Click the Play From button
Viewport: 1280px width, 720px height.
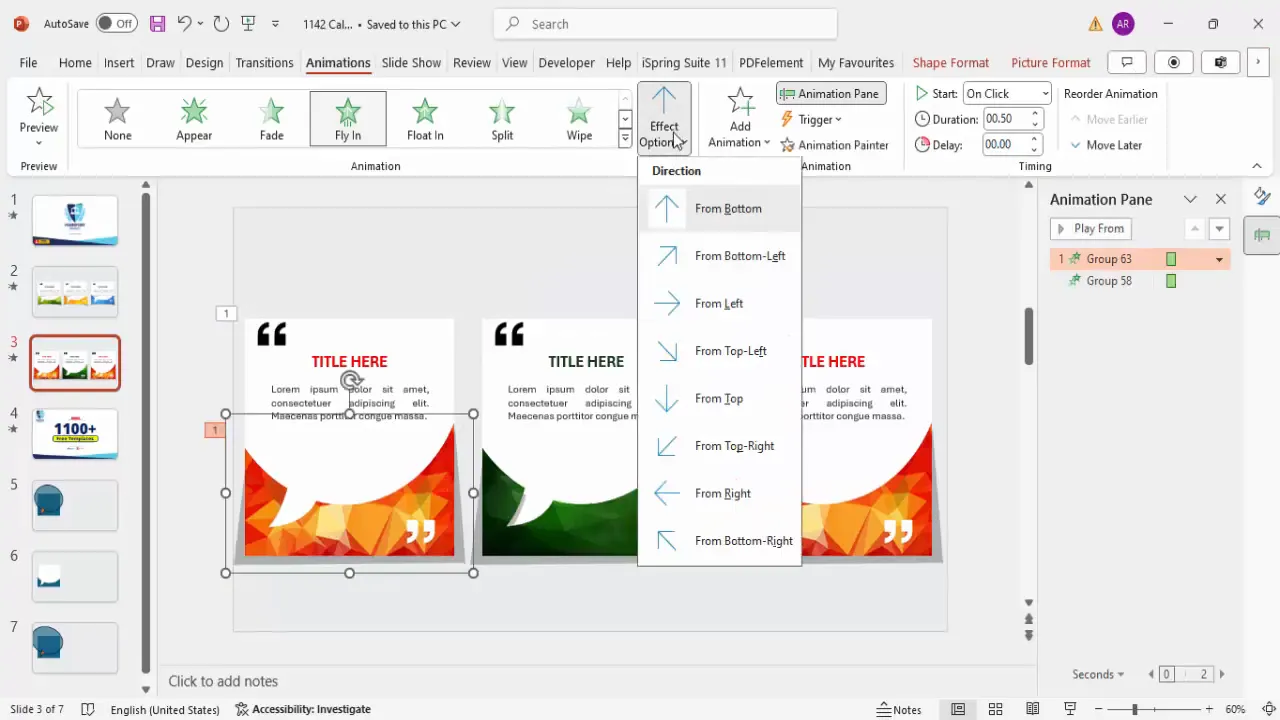1090,229
